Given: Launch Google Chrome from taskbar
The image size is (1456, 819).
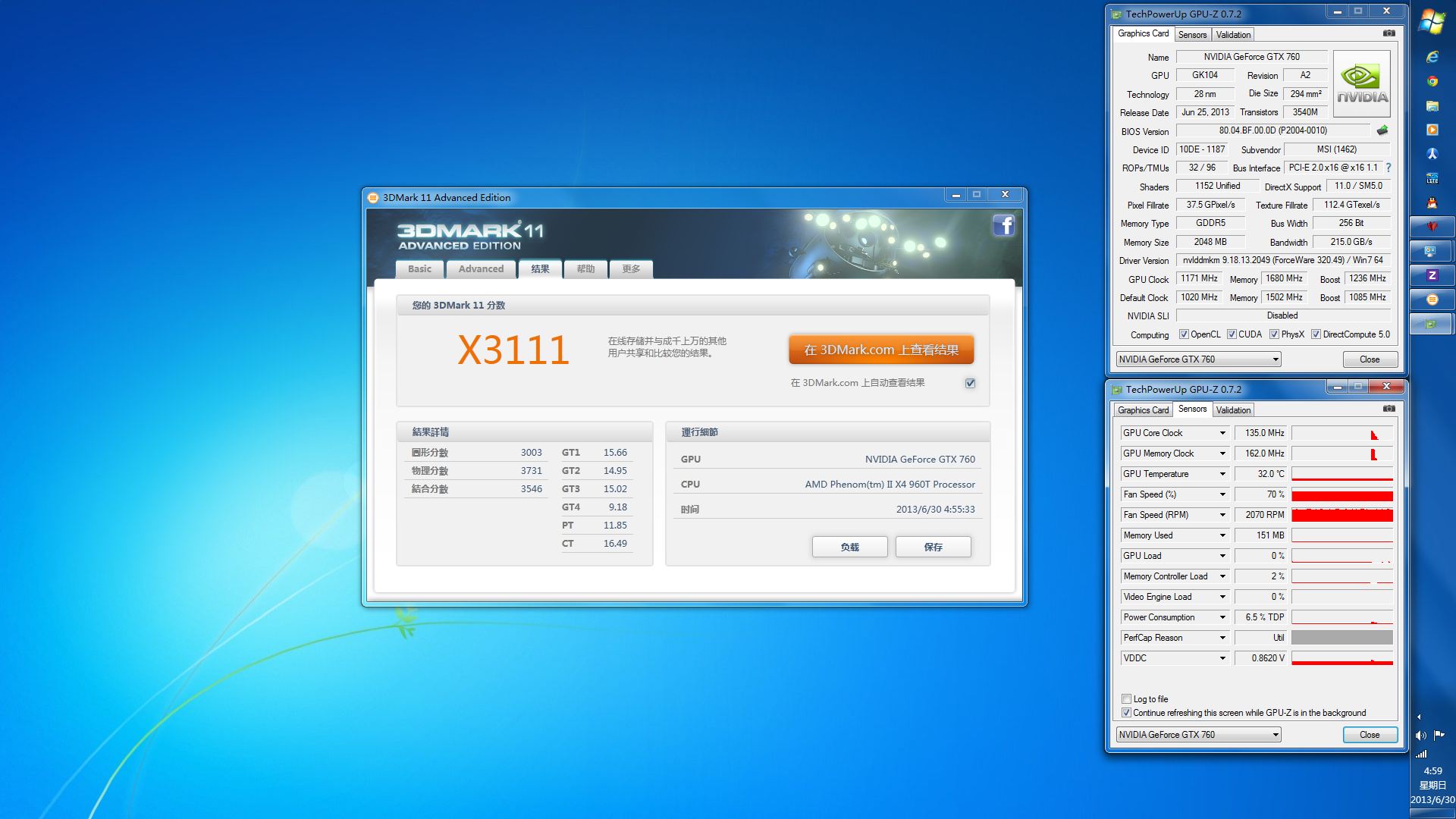Looking at the screenshot, I should tap(1432, 81).
